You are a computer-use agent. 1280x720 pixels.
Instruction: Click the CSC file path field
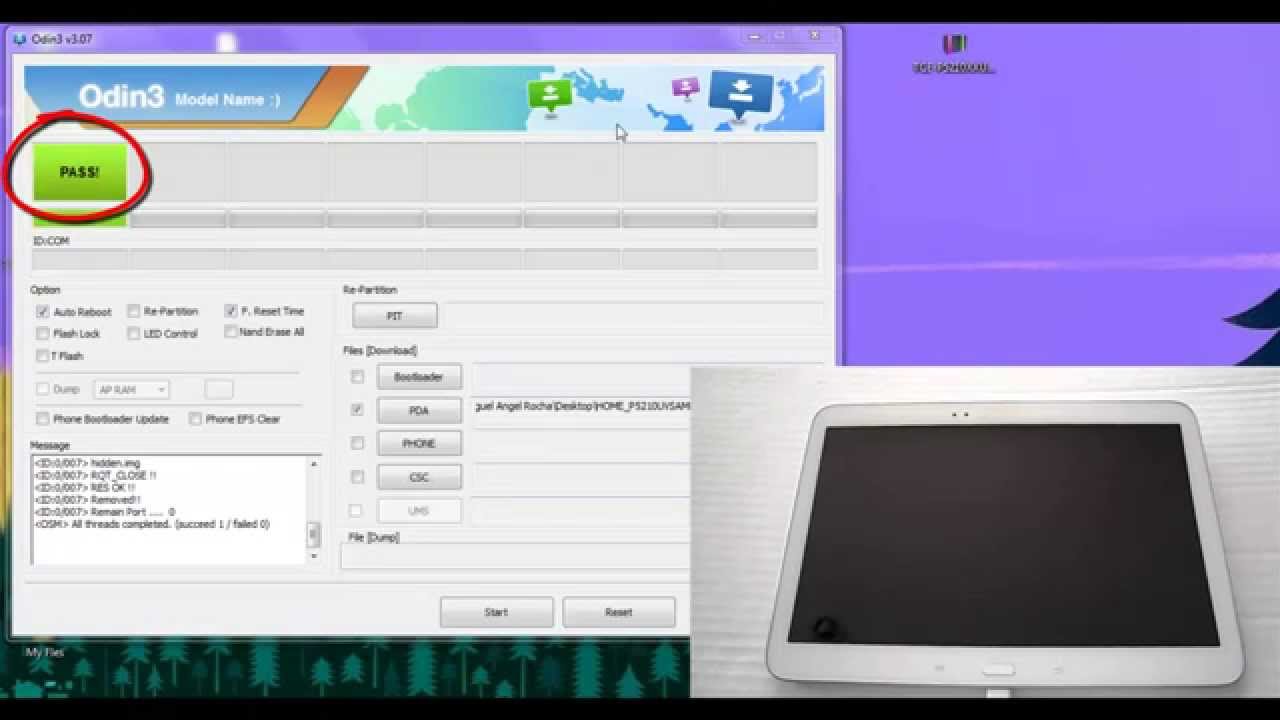(x=581, y=477)
